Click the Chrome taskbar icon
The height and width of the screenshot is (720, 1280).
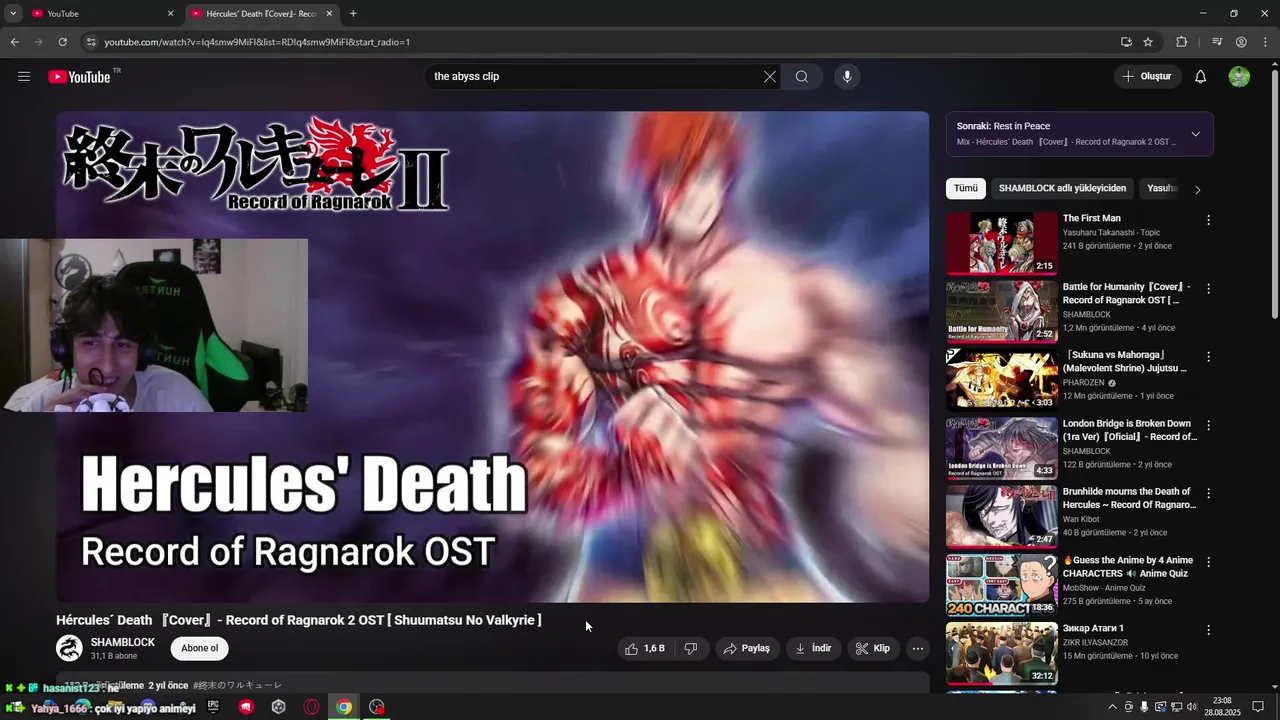click(344, 706)
